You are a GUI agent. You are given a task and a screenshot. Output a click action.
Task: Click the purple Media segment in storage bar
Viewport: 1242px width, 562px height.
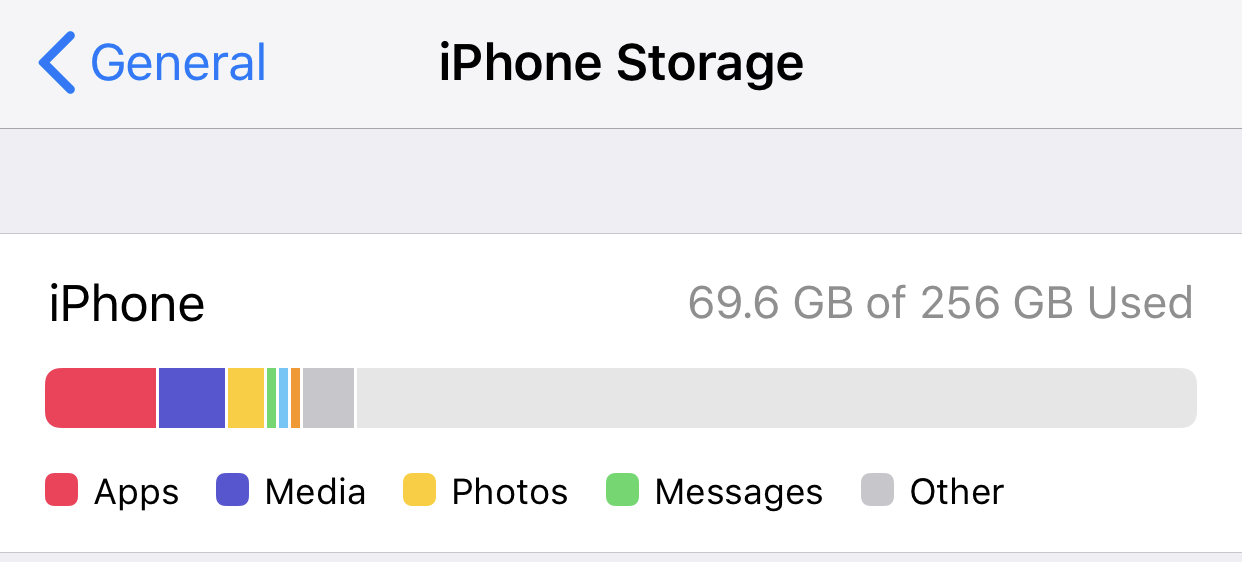point(192,398)
